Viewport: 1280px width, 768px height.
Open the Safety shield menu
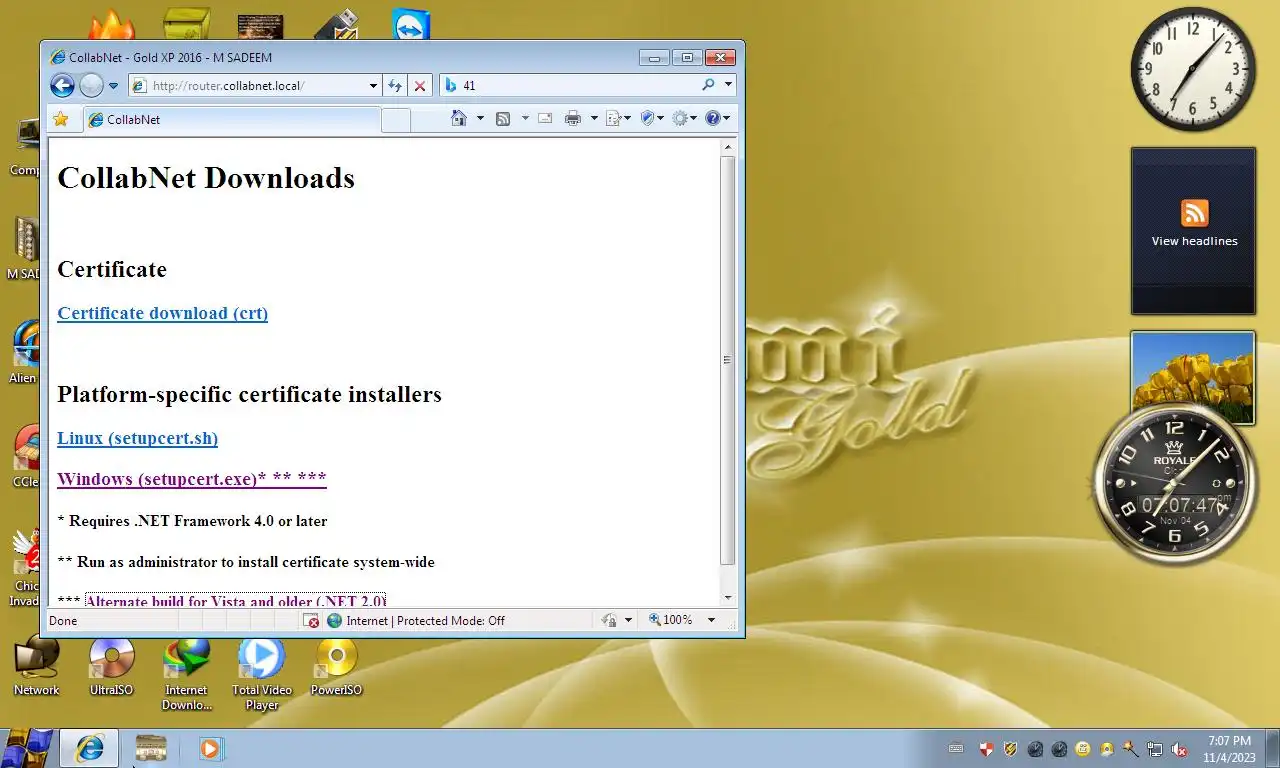[652, 118]
